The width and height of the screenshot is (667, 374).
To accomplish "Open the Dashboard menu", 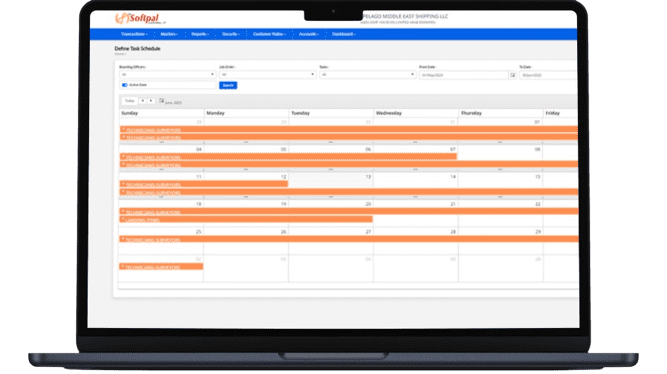I will click(344, 34).
